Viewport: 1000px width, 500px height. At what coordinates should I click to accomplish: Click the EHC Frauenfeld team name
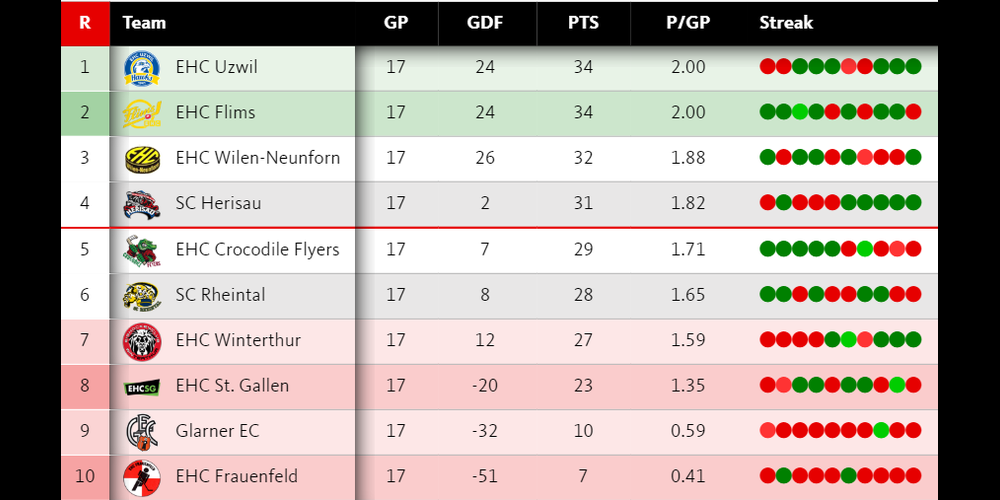click(236, 477)
